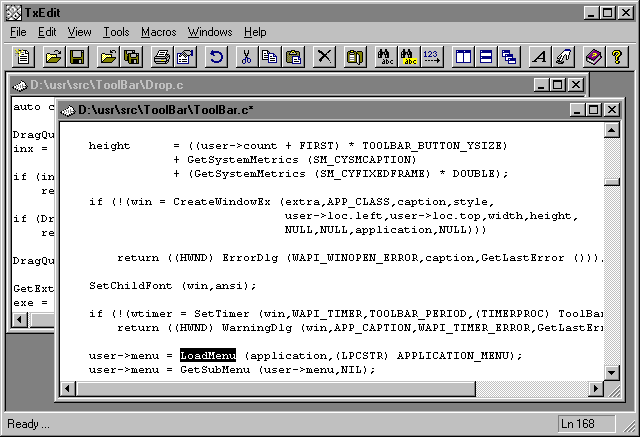Minimize the ToolBar.c document window
640x437 pixels.
(x=577, y=110)
